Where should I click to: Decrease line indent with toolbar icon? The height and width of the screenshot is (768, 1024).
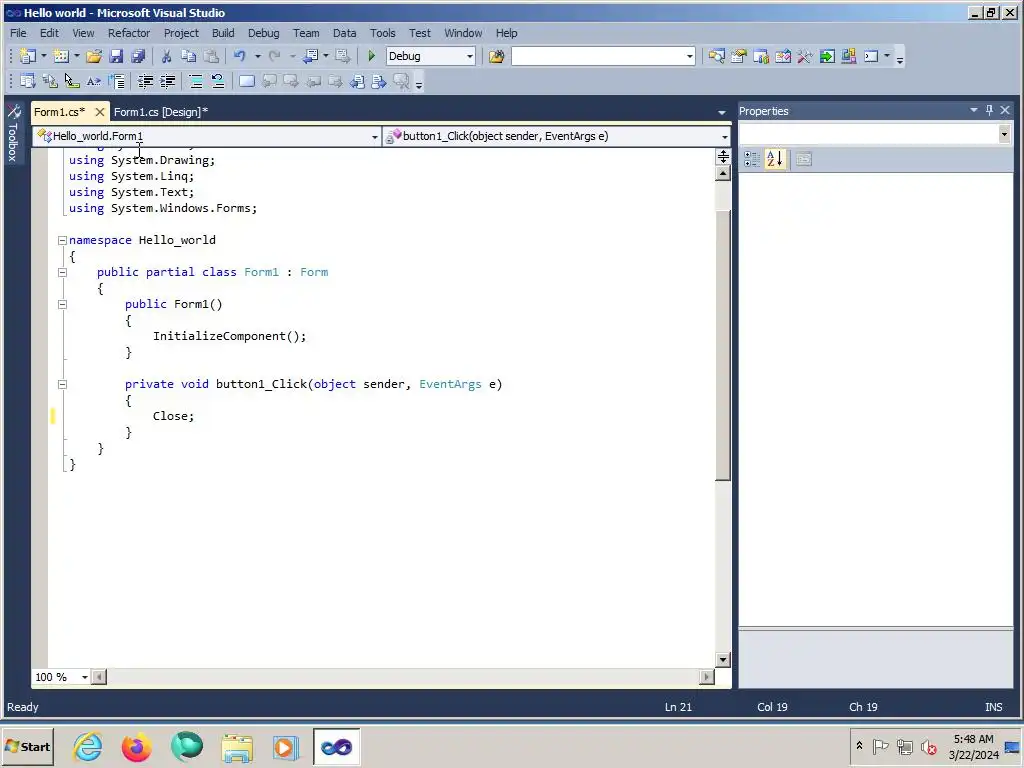pos(146,82)
